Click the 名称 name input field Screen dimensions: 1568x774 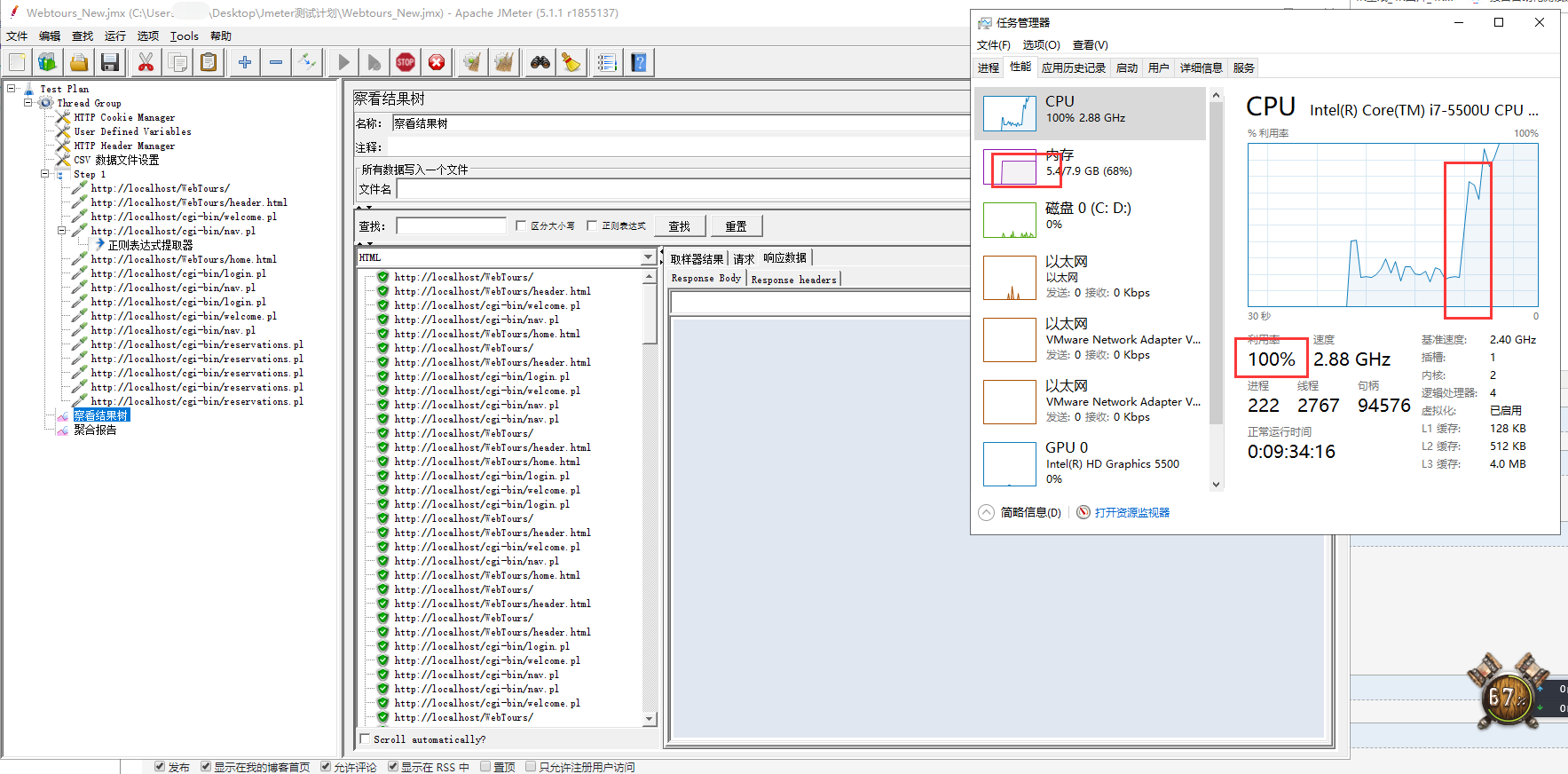680,123
